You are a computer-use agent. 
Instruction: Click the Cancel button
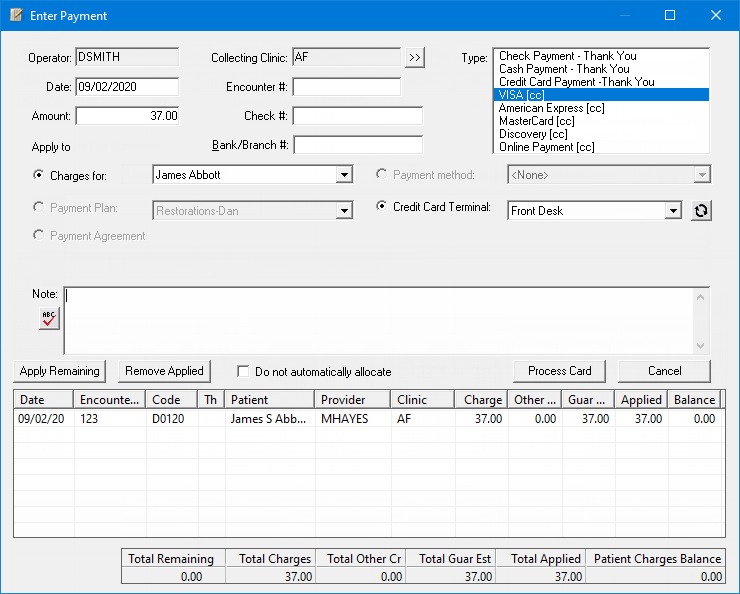[x=664, y=371]
